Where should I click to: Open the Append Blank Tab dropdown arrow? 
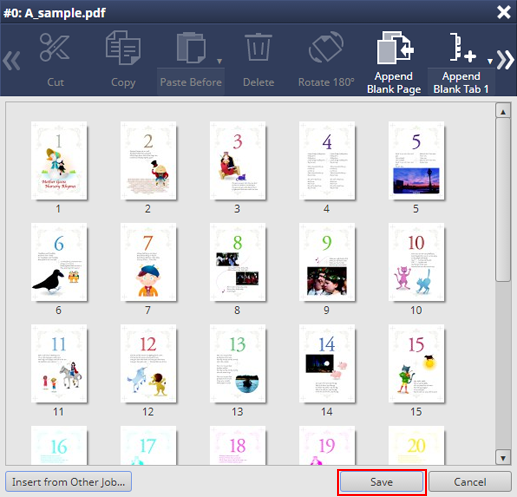click(490, 61)
